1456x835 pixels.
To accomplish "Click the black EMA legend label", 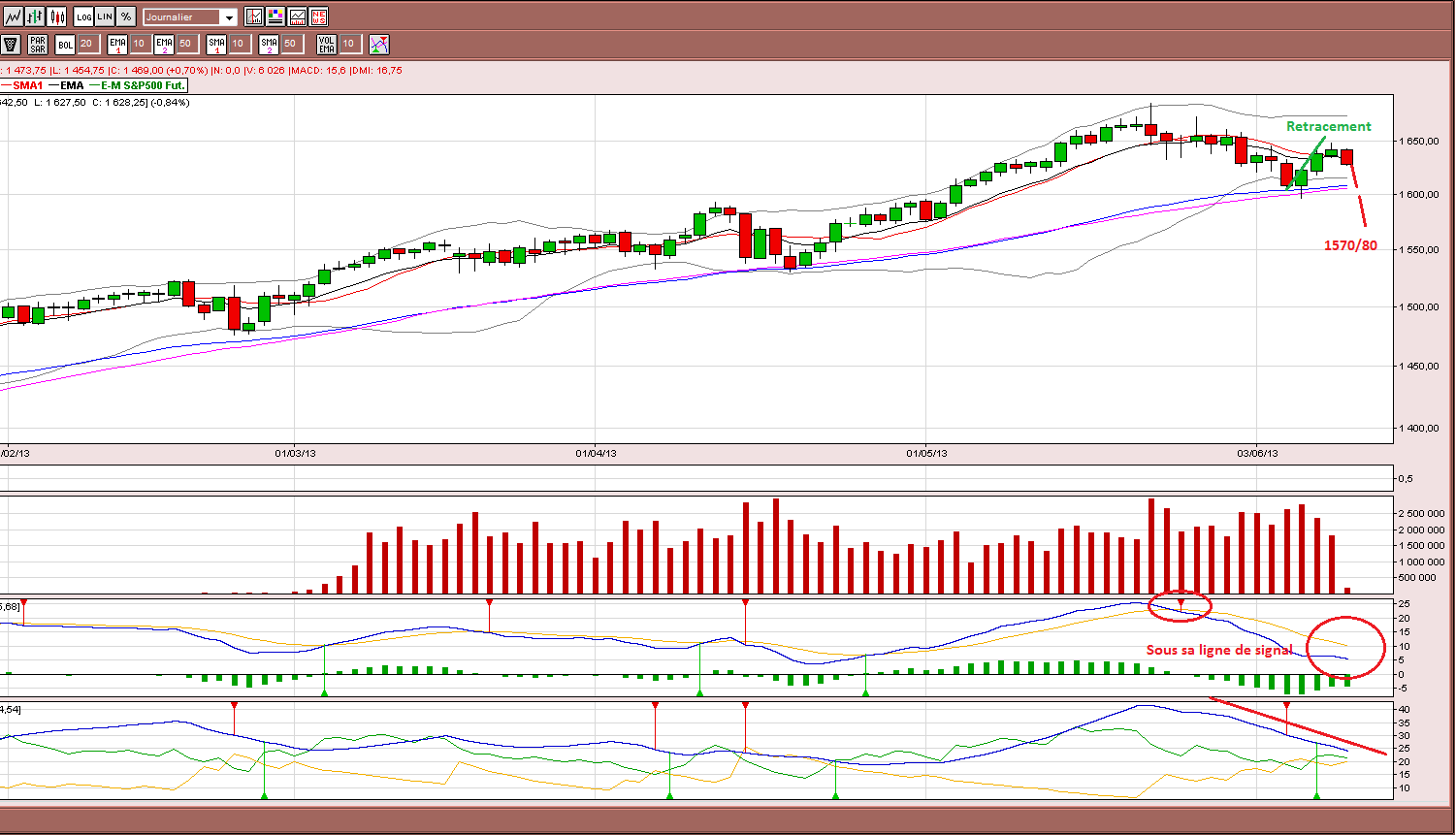I will coord(72,85).
